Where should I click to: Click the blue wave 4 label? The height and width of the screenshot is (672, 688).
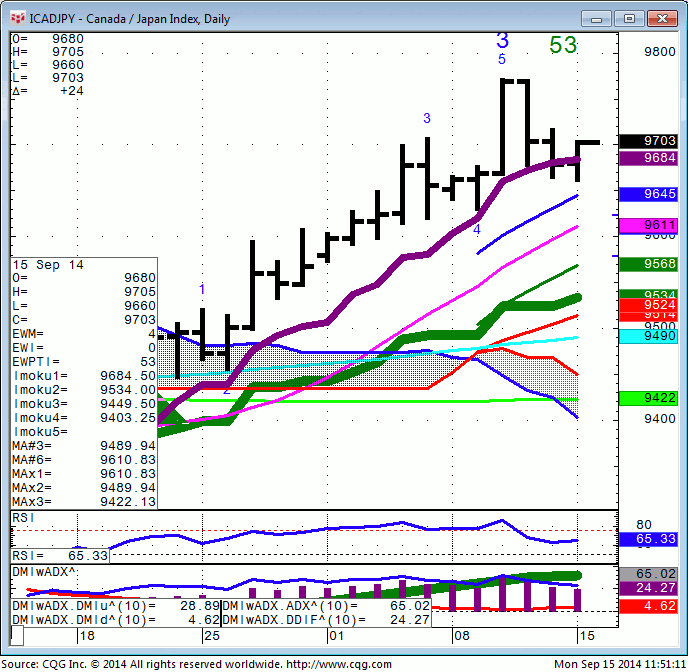pyautogui.click(x=477, y=229)
